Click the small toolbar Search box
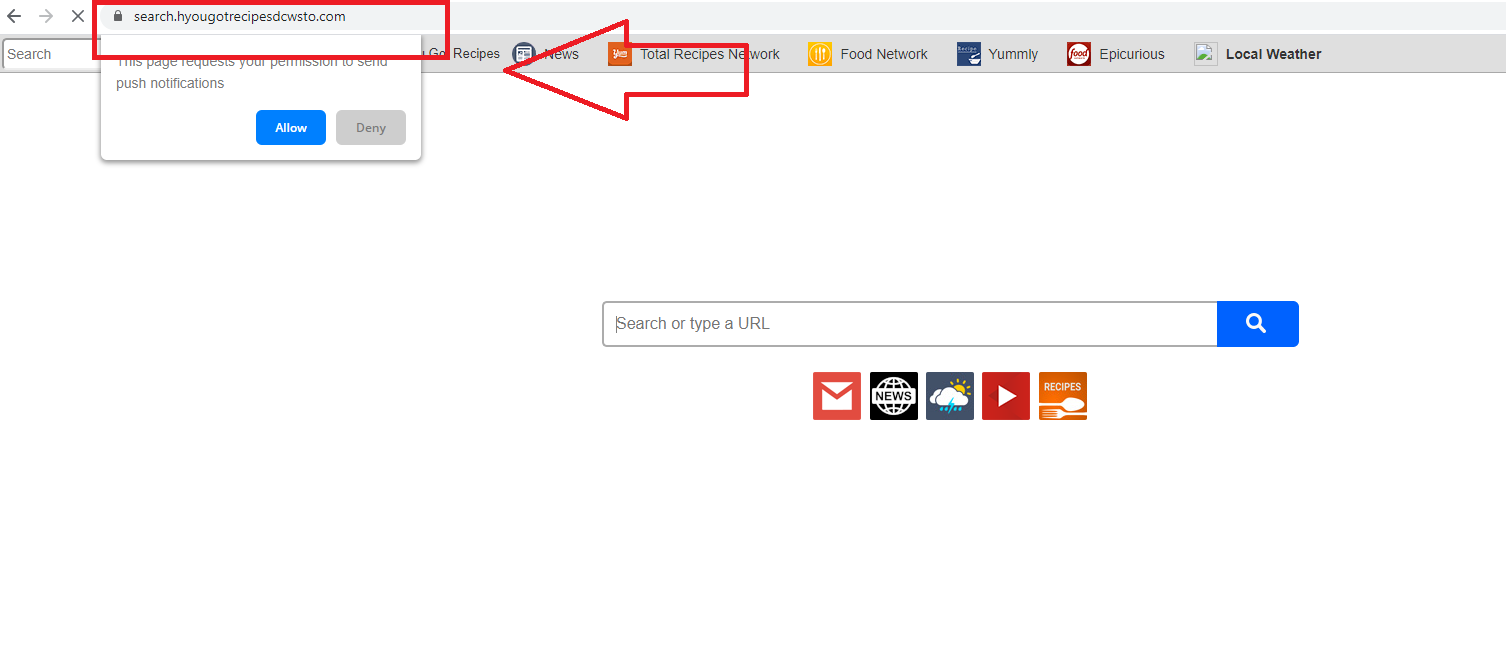Viewport: 1506px width, 670px height. click(x=50, y=54)
